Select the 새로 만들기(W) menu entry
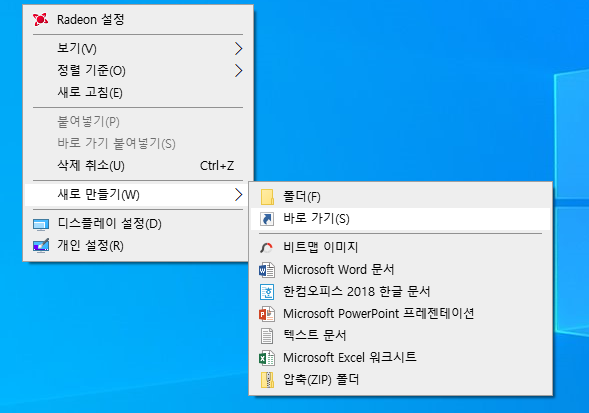Viewport: 589px width, 413px height. [138, 195]
